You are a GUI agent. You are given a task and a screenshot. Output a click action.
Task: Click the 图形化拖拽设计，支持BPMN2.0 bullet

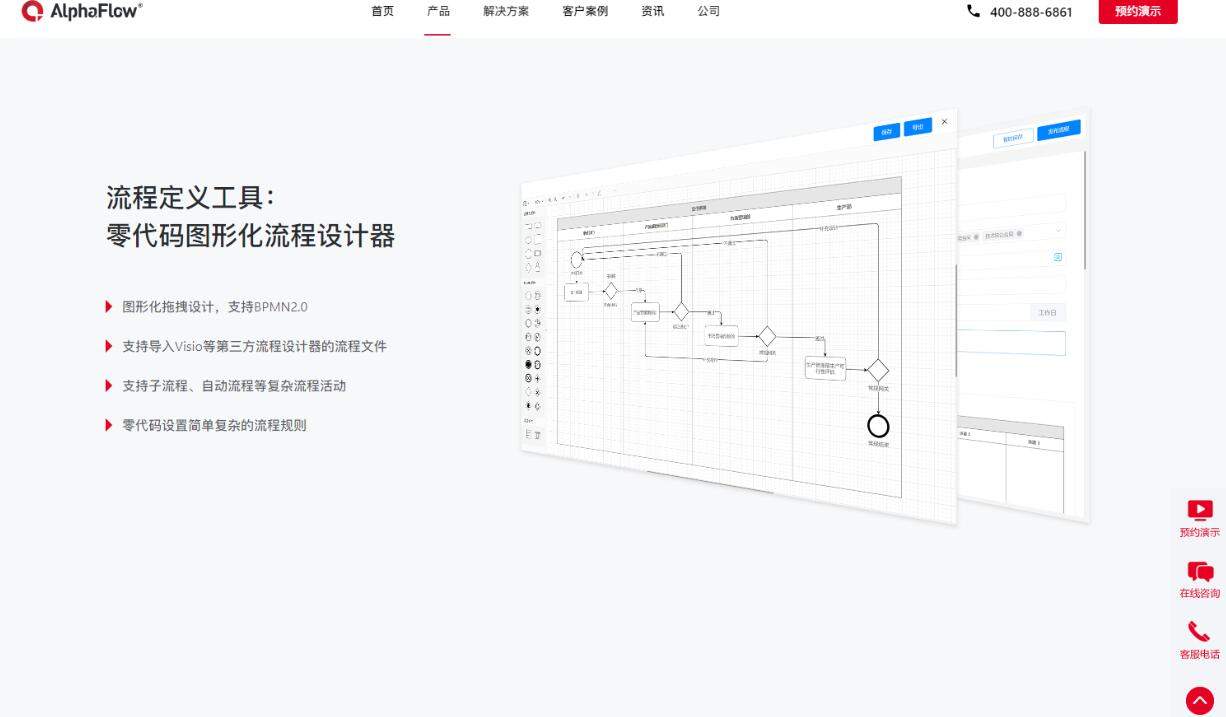215,307
